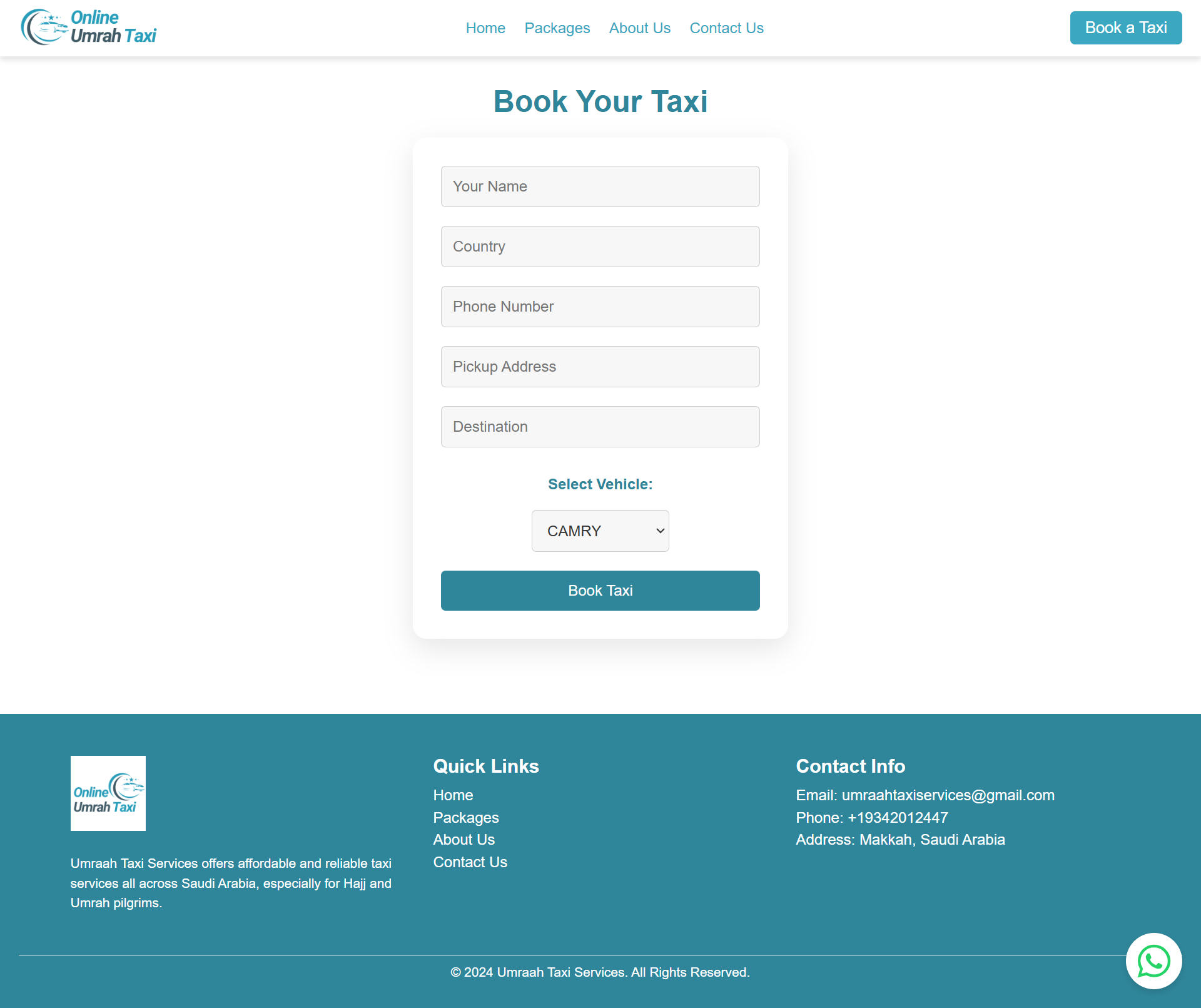Click the Contact Us navigation menu icon
1201x1008 pixels.
[727, 28]
